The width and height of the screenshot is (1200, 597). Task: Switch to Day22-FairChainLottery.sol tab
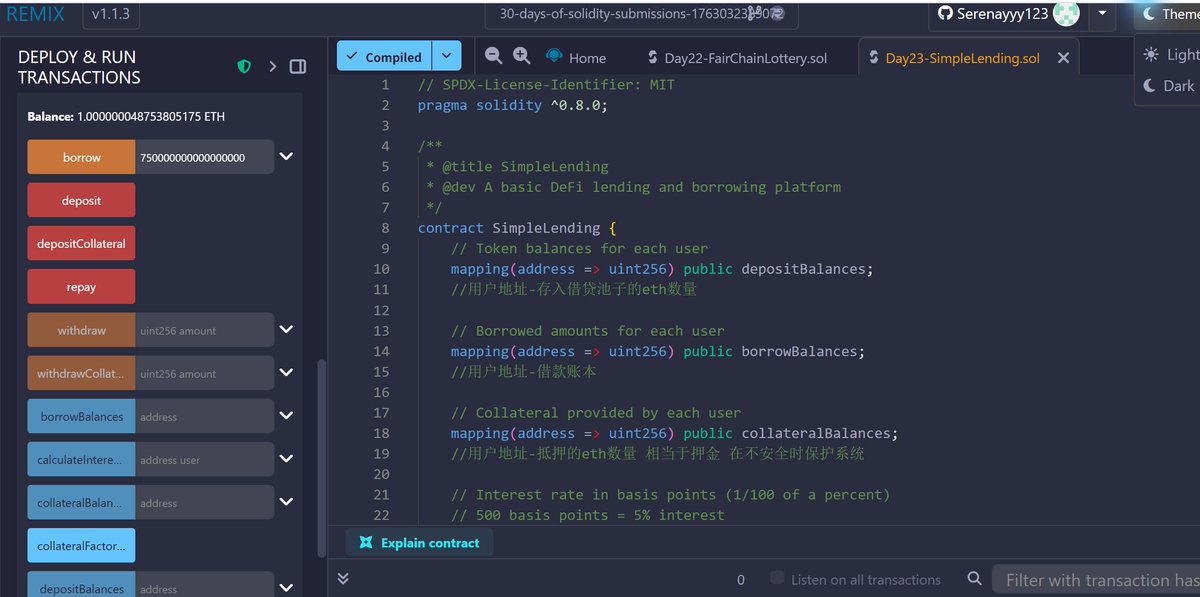(738, 58)
